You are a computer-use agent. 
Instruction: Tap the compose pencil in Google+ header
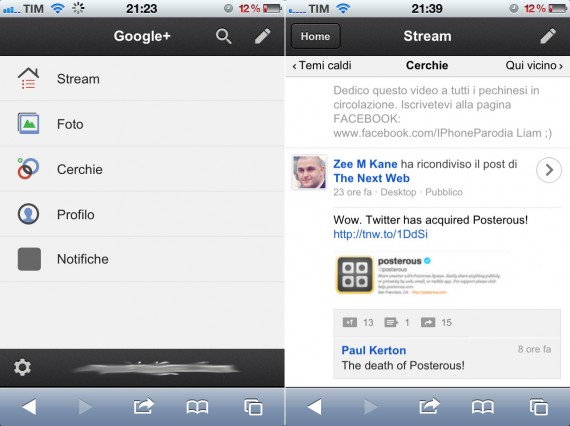[262, 36]
